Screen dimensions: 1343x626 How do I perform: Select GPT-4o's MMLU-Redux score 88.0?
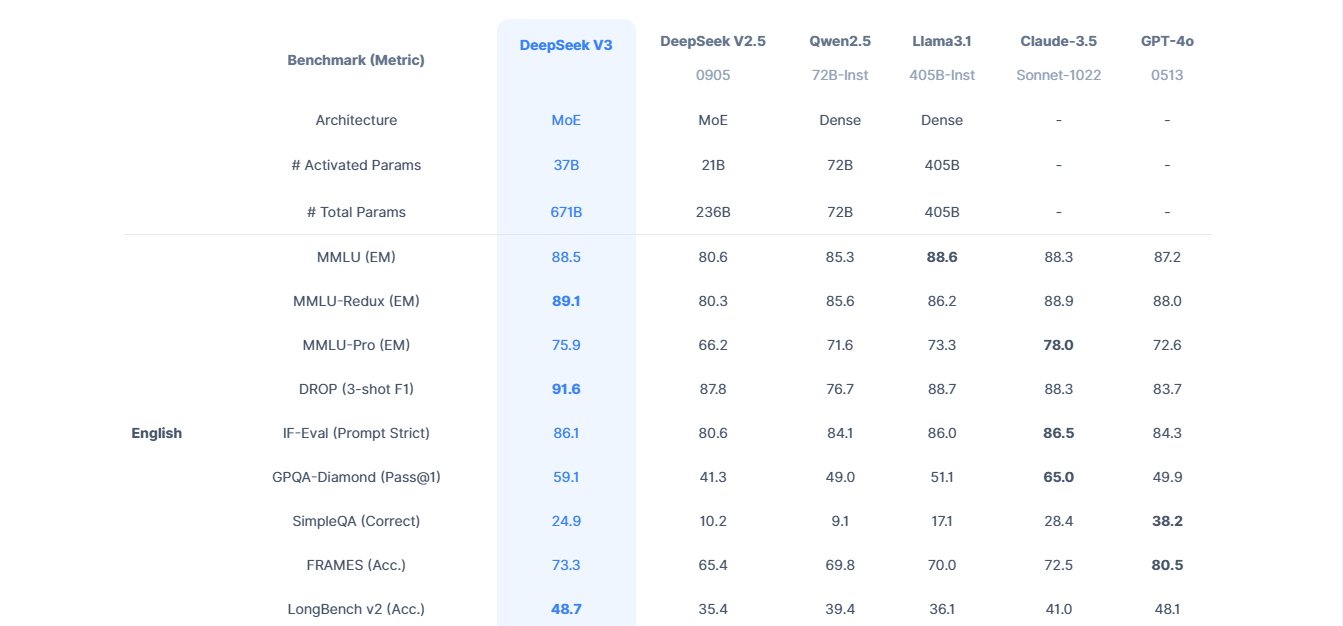(1167, 301)
